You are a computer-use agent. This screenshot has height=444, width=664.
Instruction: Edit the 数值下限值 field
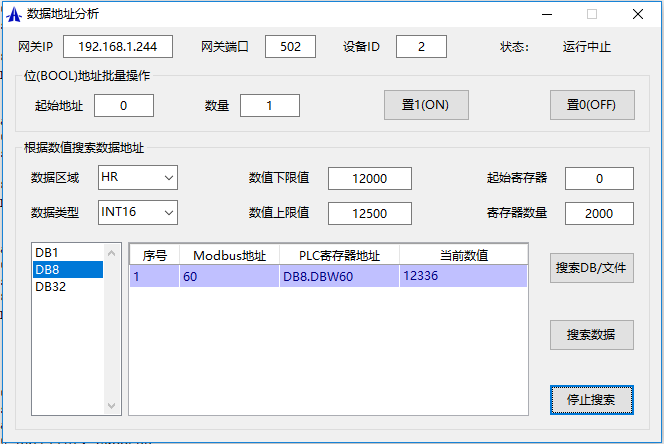click(370, 178)
